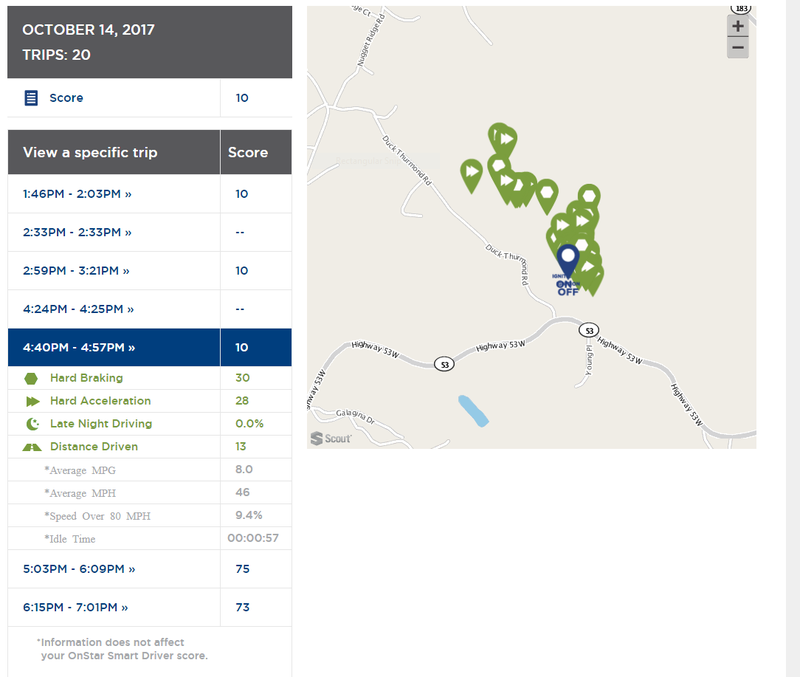
Task: Expand the 2:59PM - 3:21PM trip
Action: [x=76, y=271]
